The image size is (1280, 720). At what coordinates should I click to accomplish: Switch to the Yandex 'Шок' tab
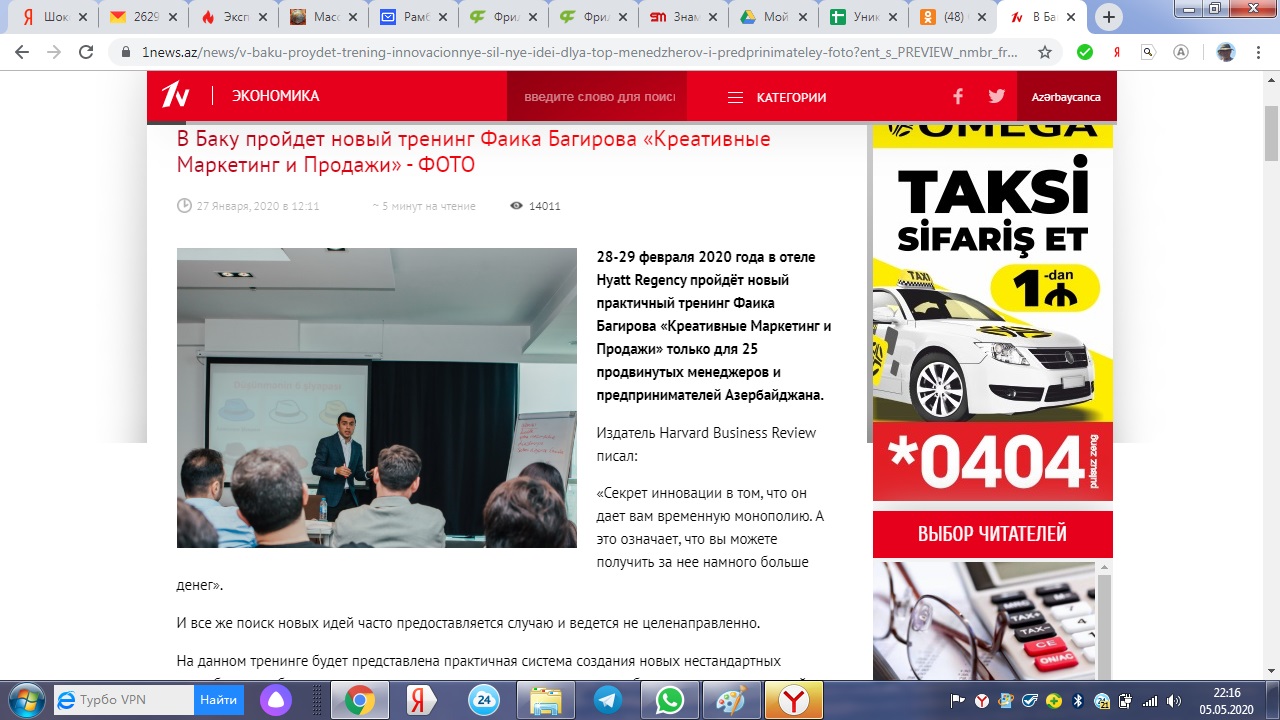54,17
